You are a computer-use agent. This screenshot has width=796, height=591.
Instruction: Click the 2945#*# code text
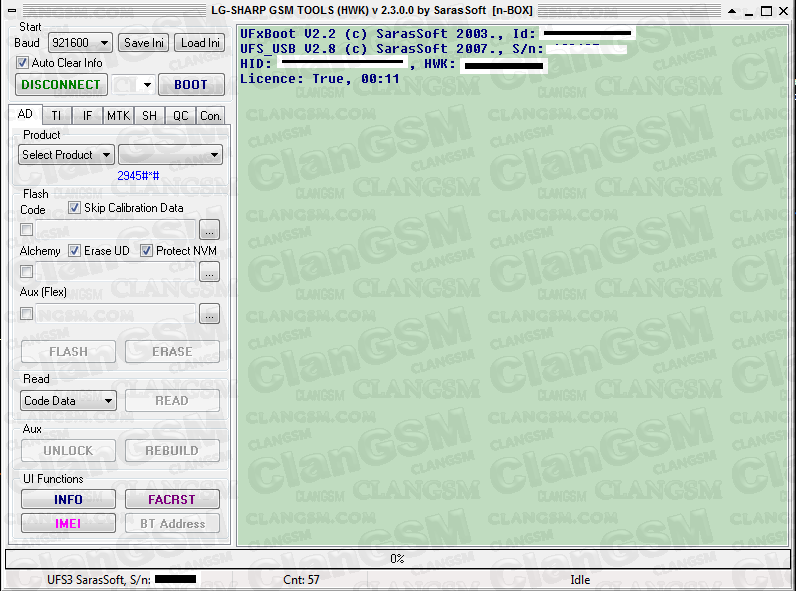pyautogui.click(x=138, y=176)
